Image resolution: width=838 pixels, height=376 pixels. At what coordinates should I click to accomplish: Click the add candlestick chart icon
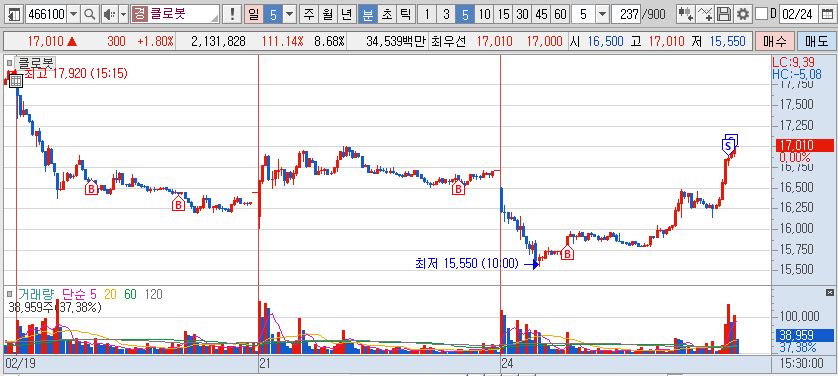(686, 14)
